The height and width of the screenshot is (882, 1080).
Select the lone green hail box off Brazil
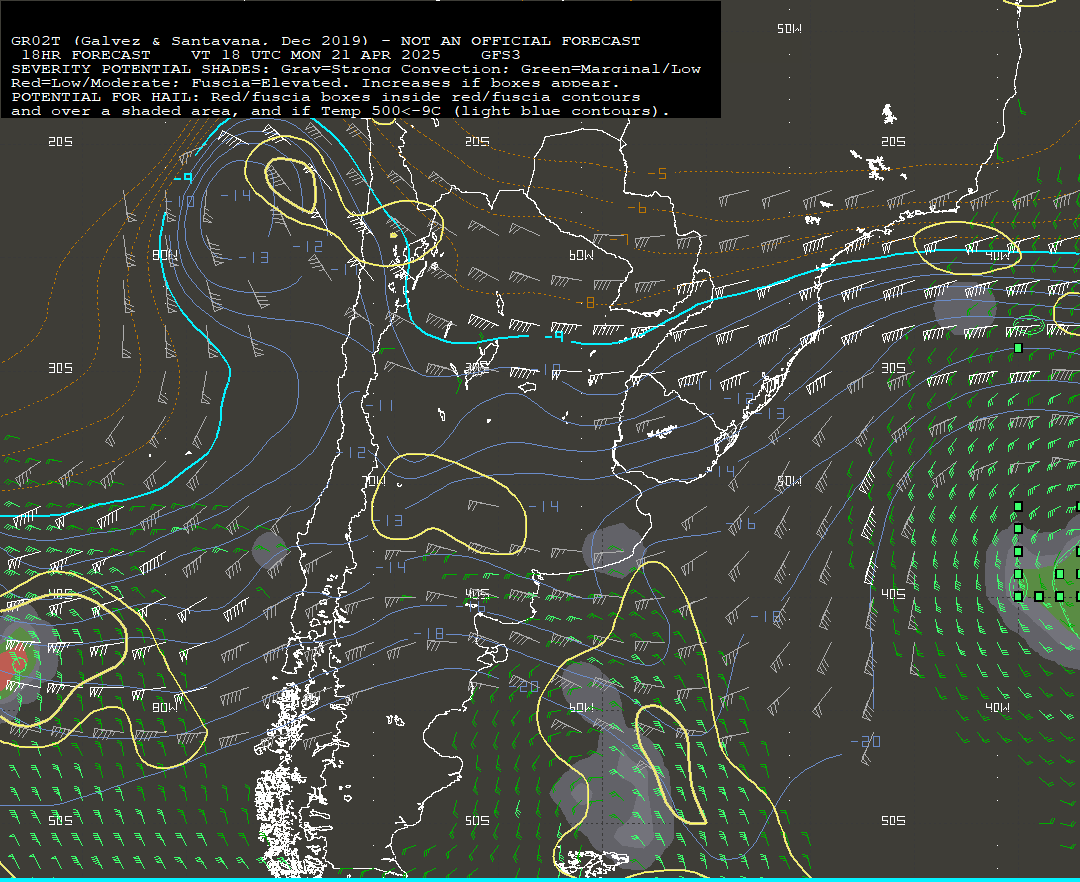1018,348
